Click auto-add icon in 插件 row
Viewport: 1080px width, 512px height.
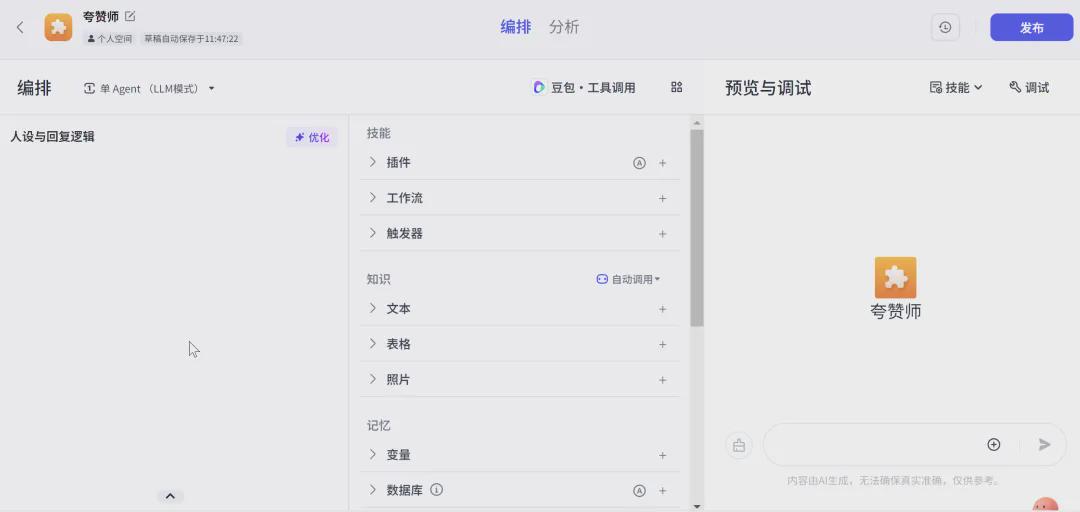pyautogui.click(x=639, y=163)
